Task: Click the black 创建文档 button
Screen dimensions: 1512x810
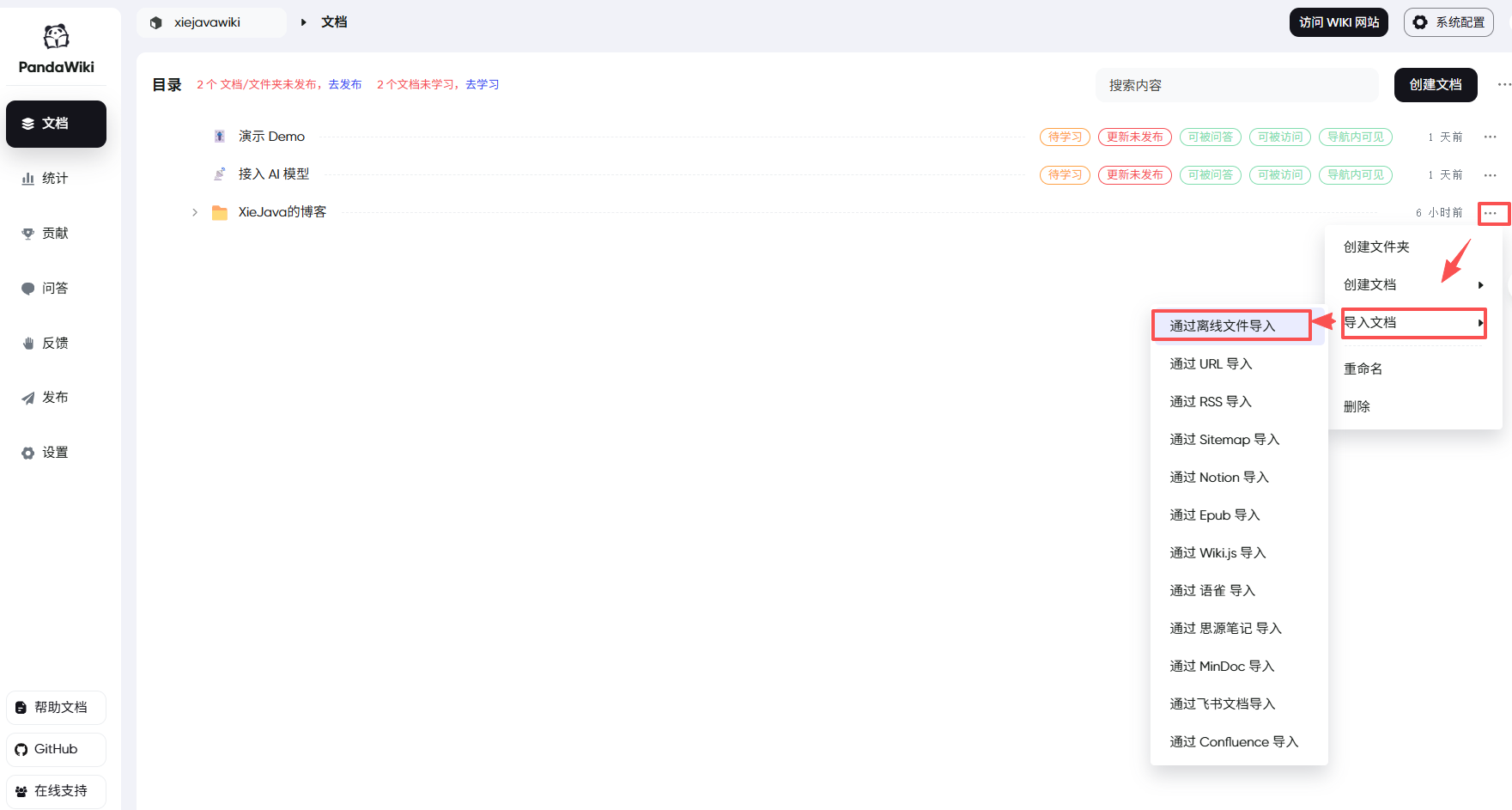Action: click(1435, 85)
